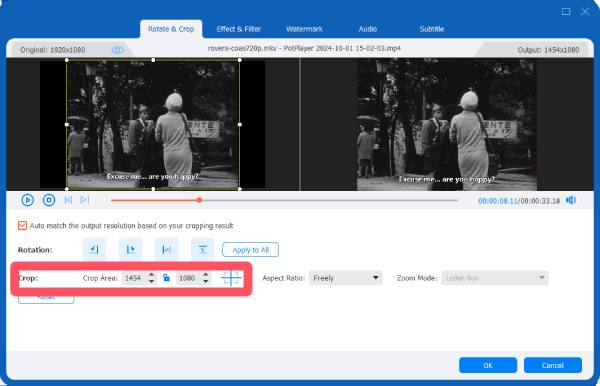
Task: Click the top-left crop handle
Action: coord(67,60)
